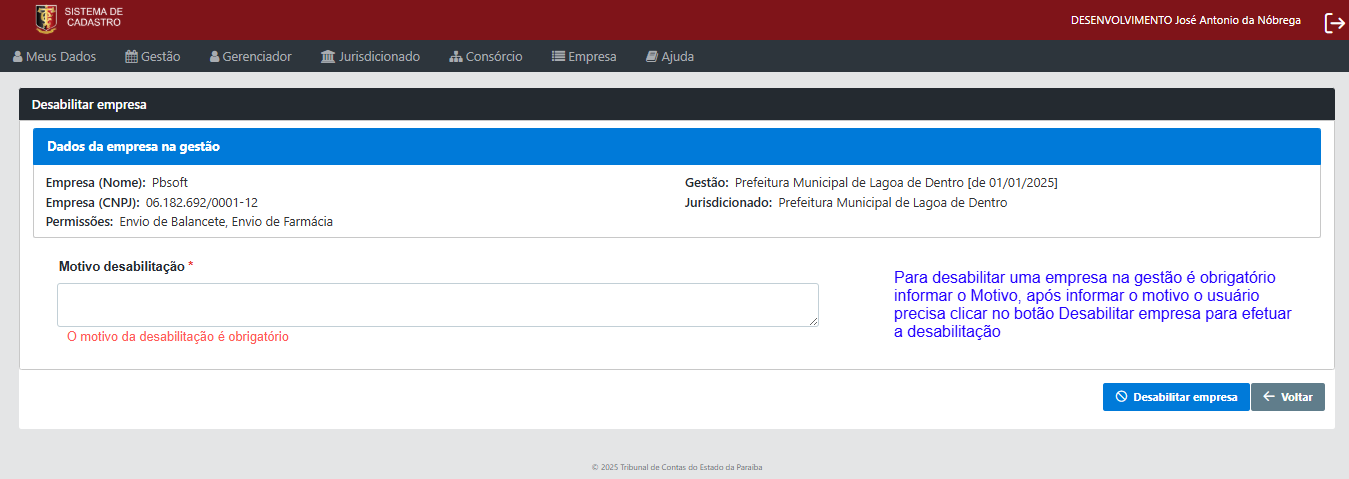The image size is (1349, 479).
Task: Click the 2025 Tribunal de Contas footer text
Action: pyautogui.click(x=677, y=467)
